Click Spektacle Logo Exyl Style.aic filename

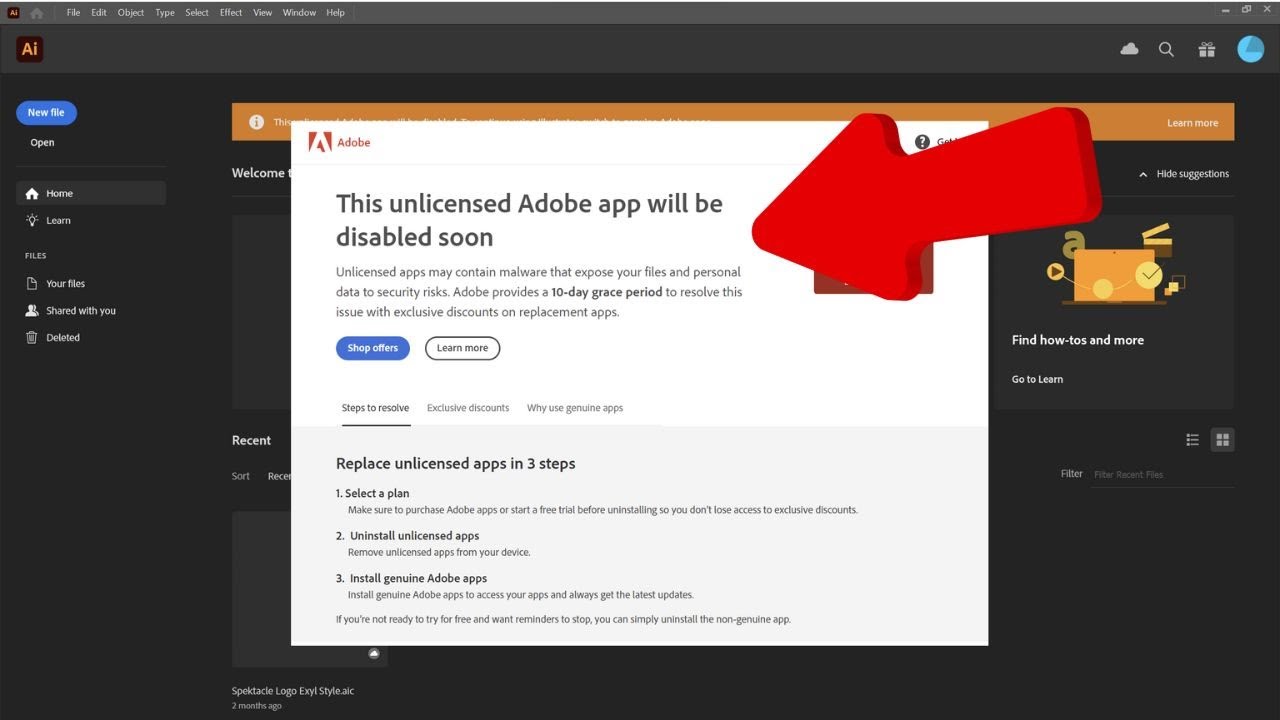click(x=293, y=691)
